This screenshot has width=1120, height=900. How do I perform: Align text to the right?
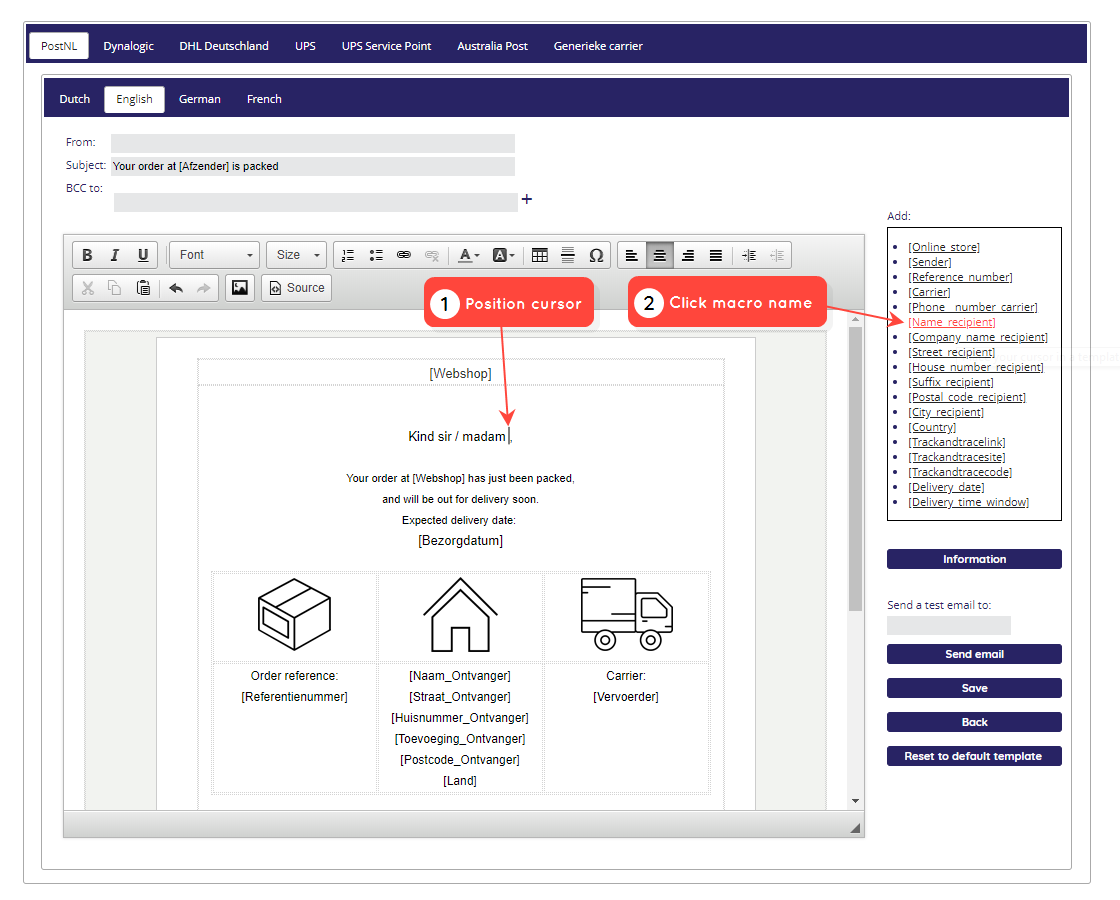coord(688,255)
